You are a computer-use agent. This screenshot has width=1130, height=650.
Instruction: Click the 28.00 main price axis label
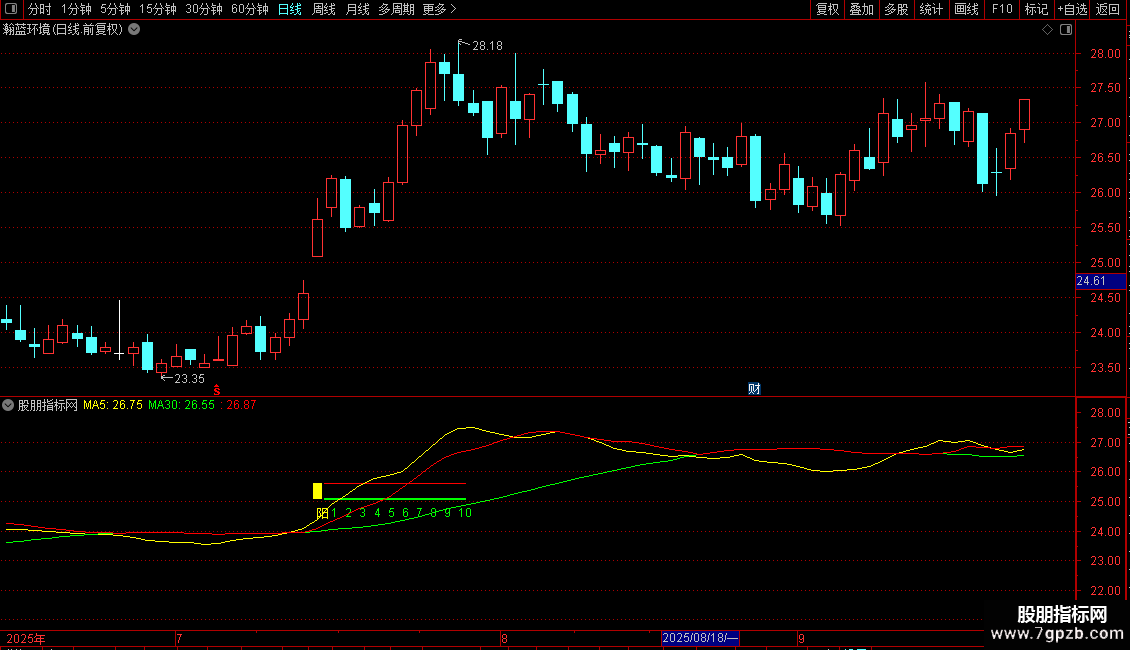(1105, 53)
